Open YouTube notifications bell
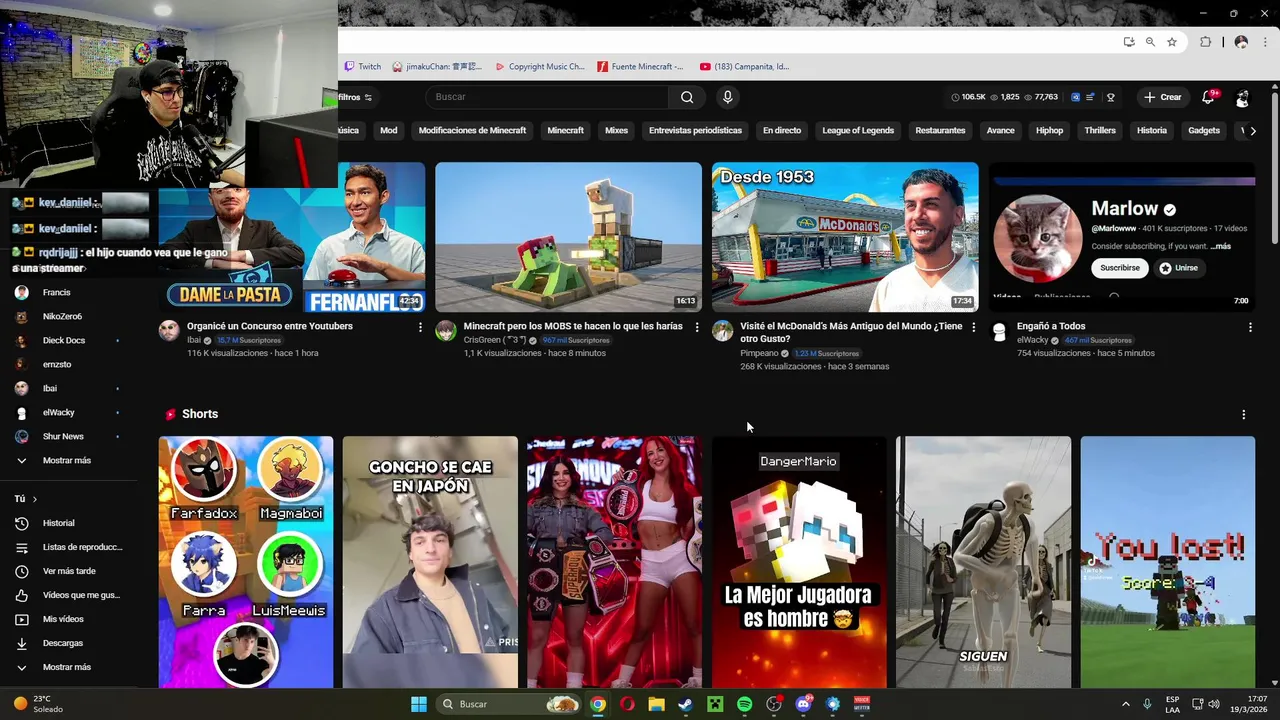The width and height of the screenshot is (1280, 720). [1208, 97]
